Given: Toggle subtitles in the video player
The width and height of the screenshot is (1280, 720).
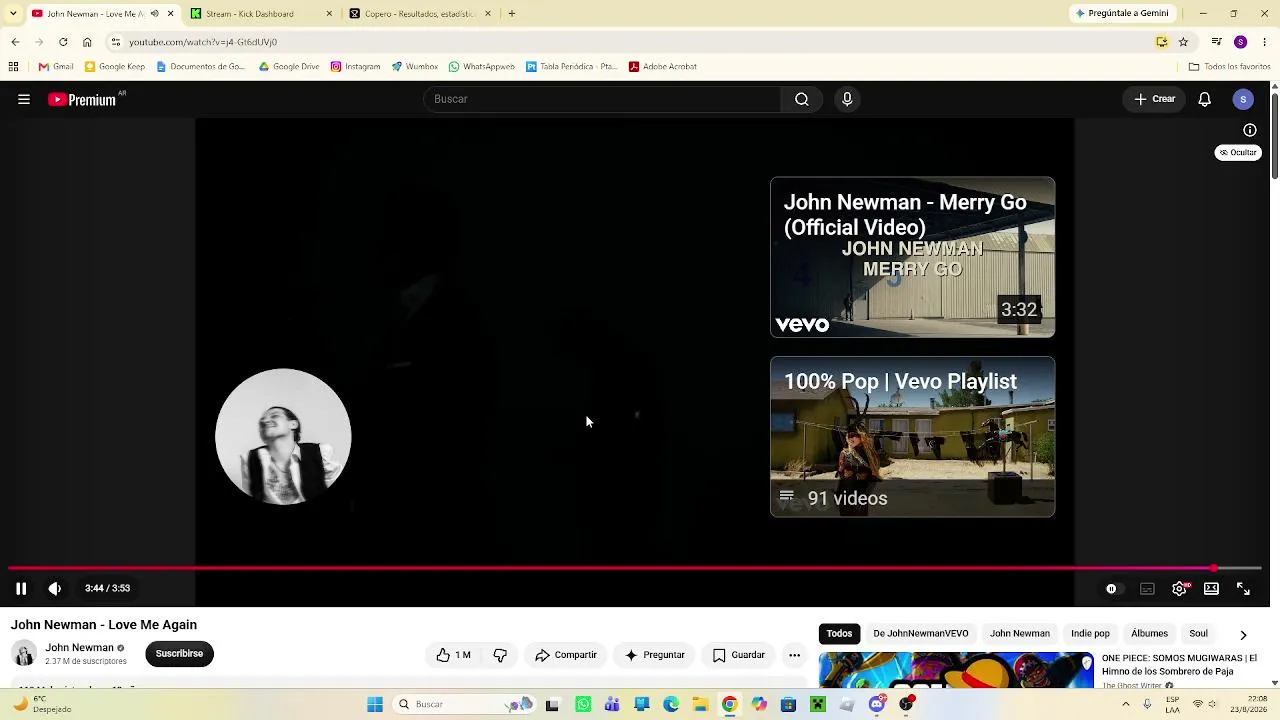Looking at the screenshot, I should pos(1147,589).
